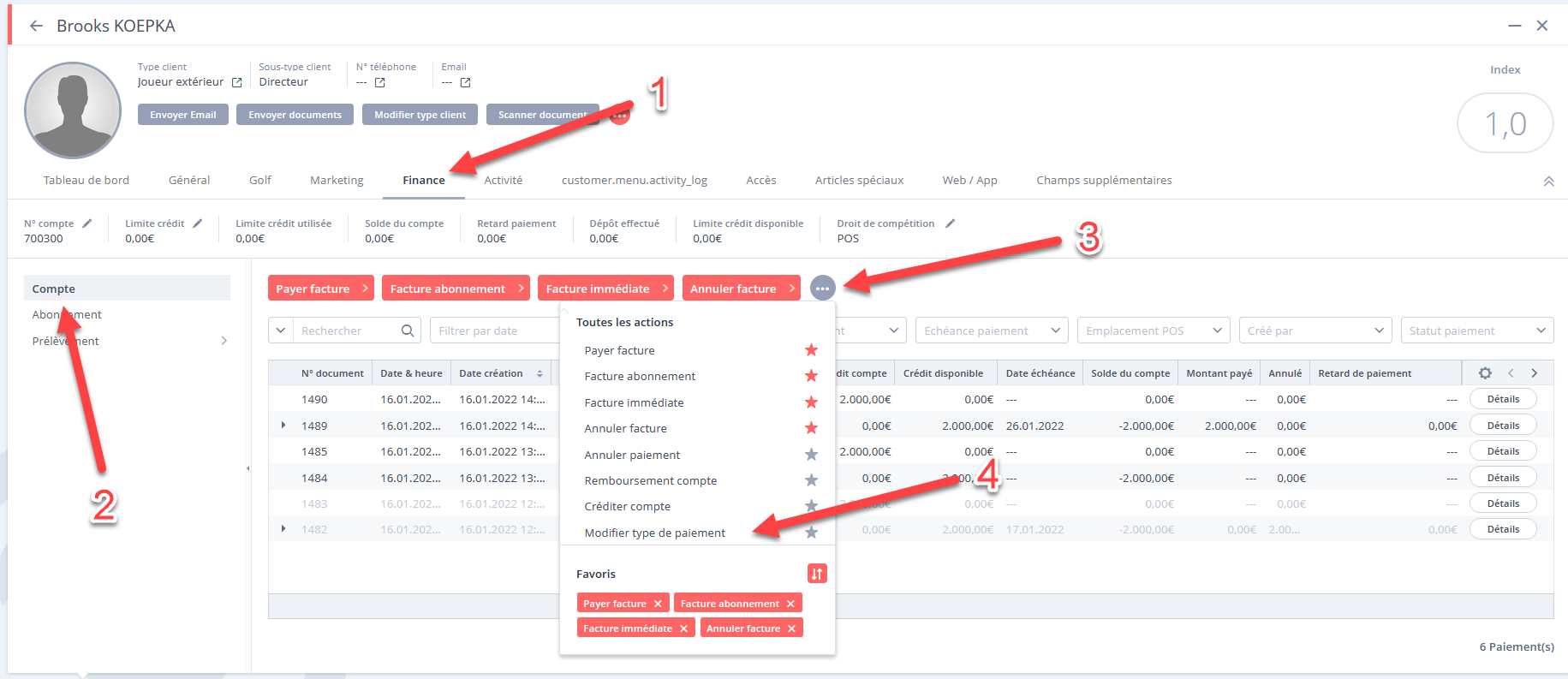This screenshot has width=1568, height=679.
Task: Switch to the Marketing tab
Action: (x=337, y=181)
